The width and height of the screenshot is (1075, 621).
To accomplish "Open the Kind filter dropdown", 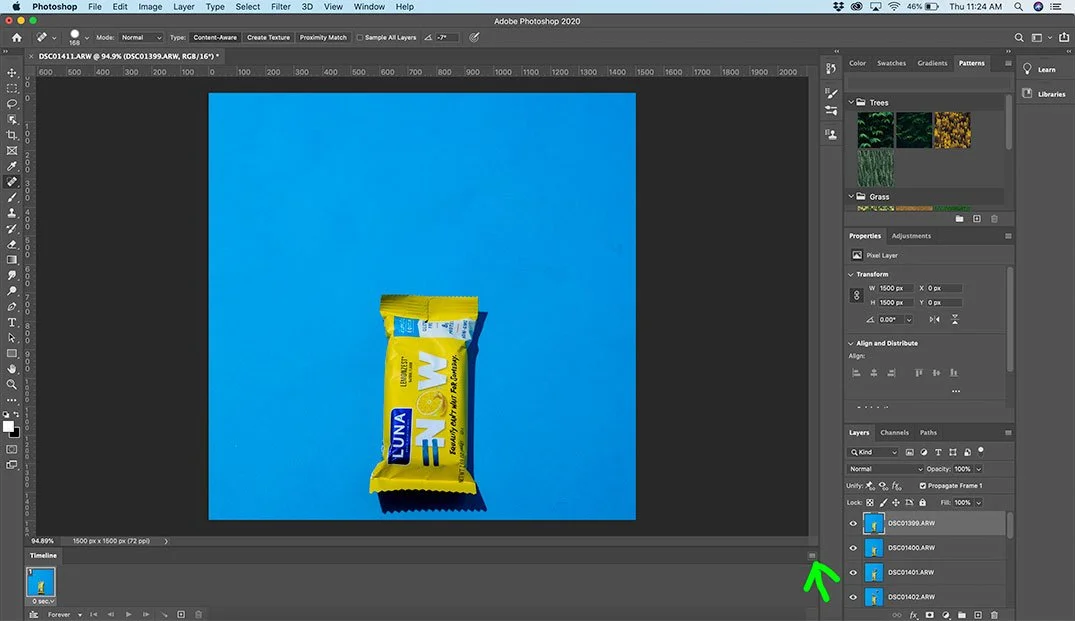I will 873,452.
